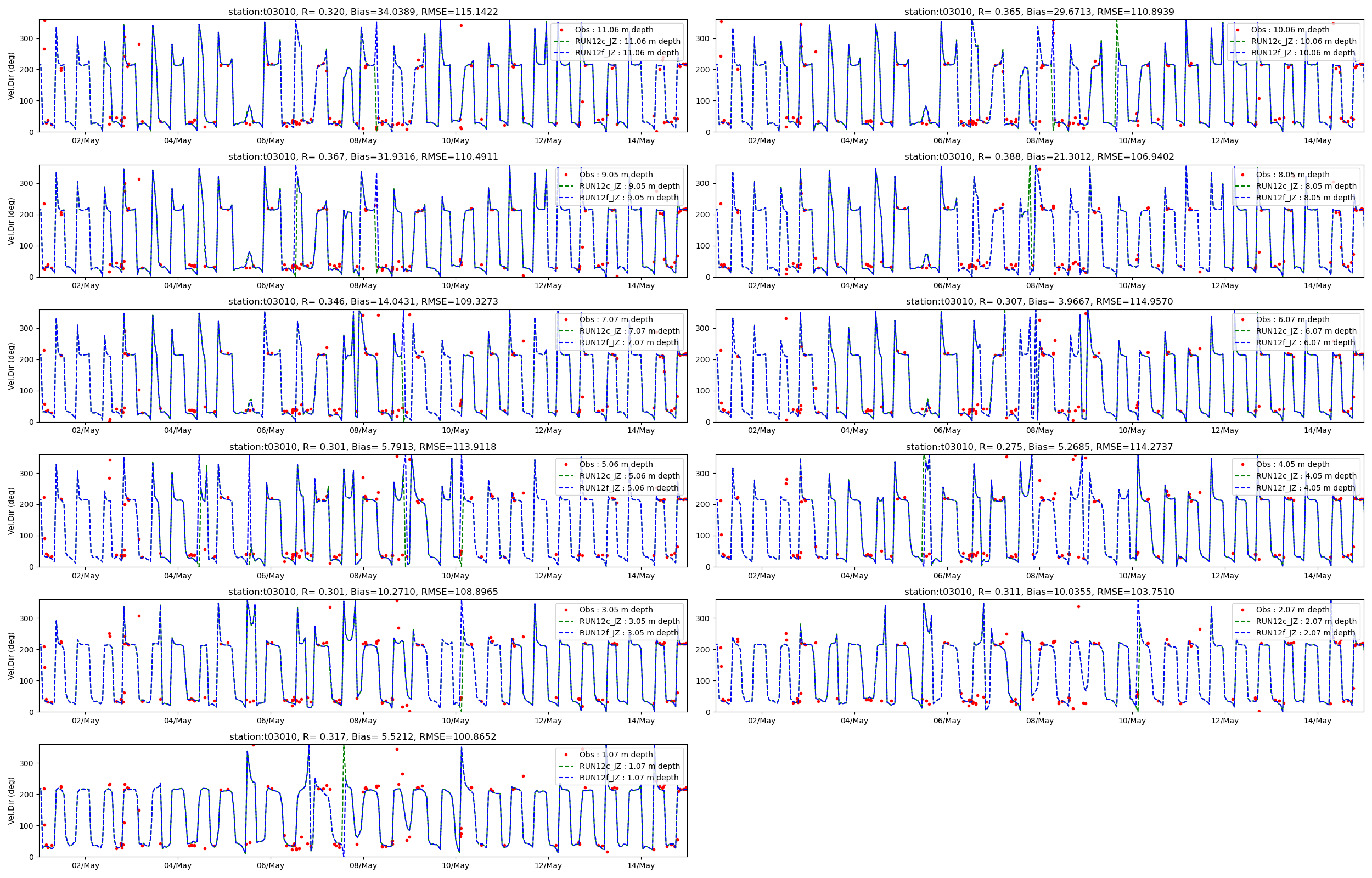
Task: Click 08/May tick under 1.07 m depth plot
Action: [x=363, y=865]
